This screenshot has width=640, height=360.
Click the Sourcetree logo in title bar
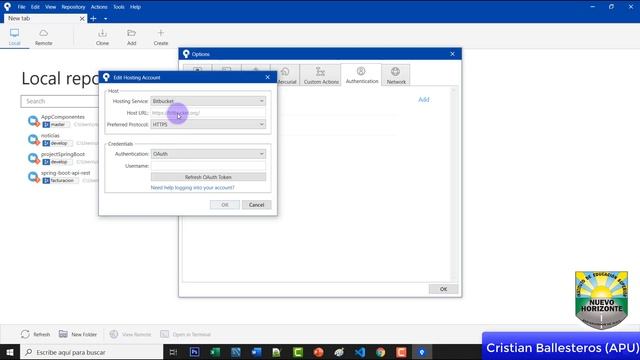(x=7, y=7)
